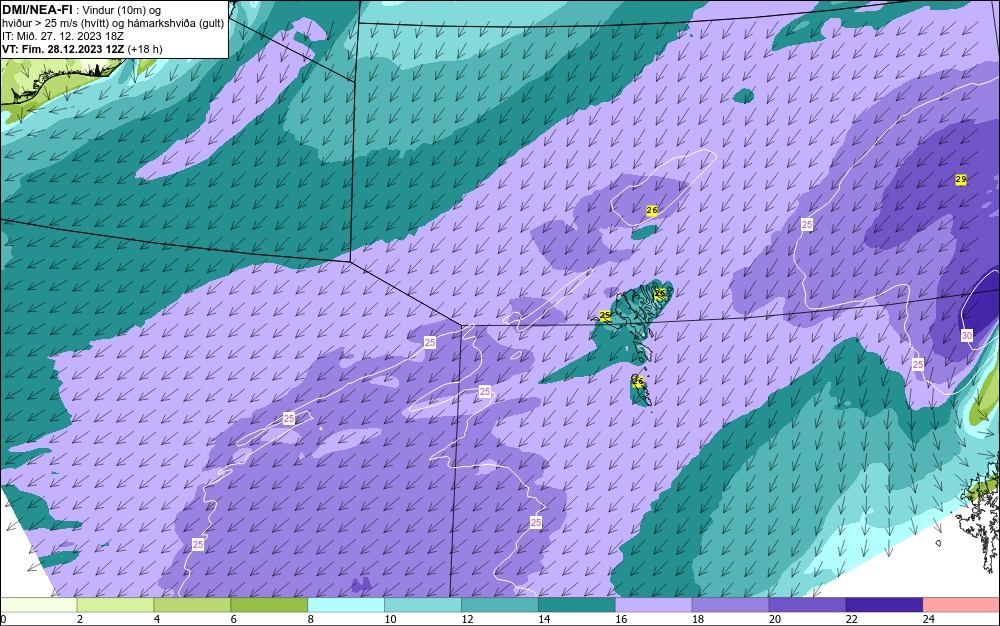Click the legend scale value 16
Screen dimensions: 1000x626
(621, 619)
